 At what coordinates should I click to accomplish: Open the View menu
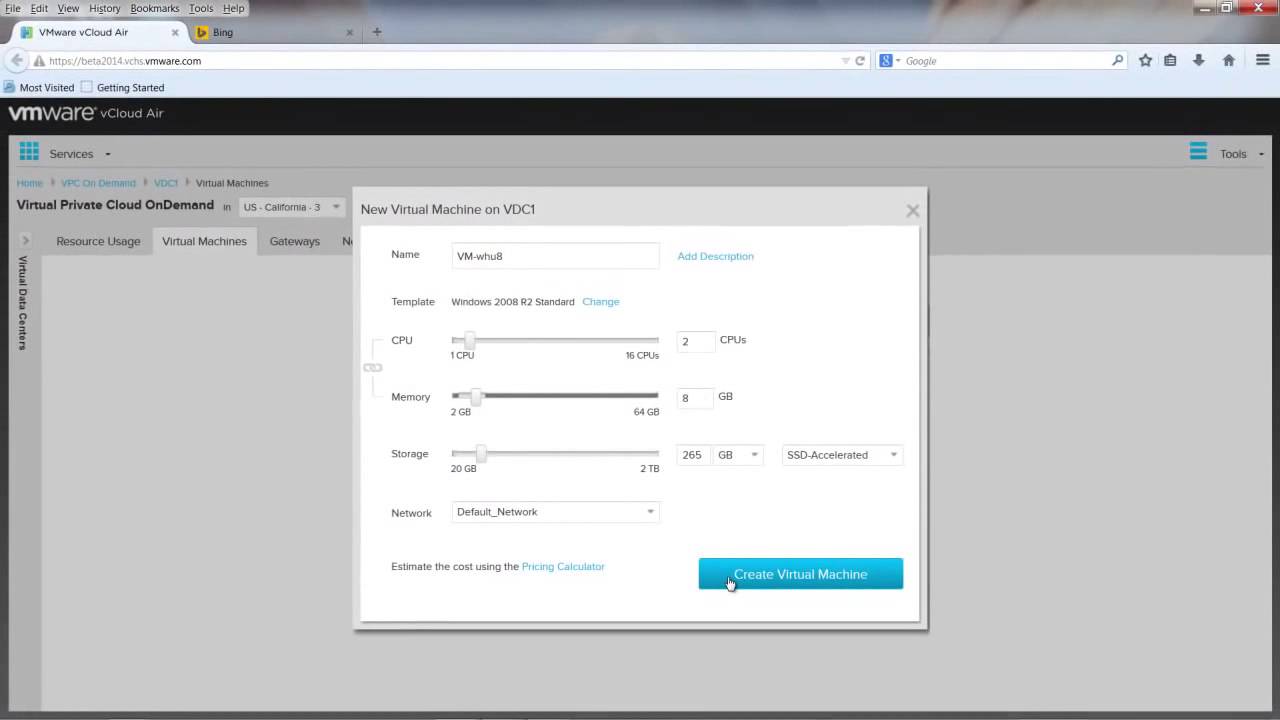[68, 8]
